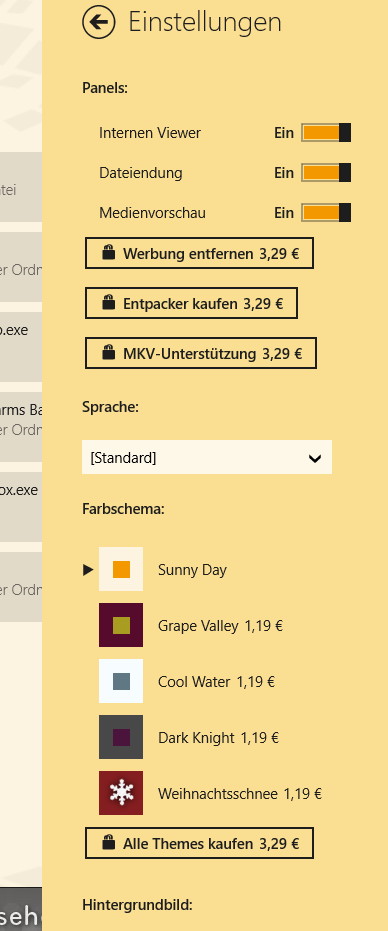The width and height of the screenshot is (388, 931).
Task: Choose the Dark Knight theme swatch
Action: (121, 737)
